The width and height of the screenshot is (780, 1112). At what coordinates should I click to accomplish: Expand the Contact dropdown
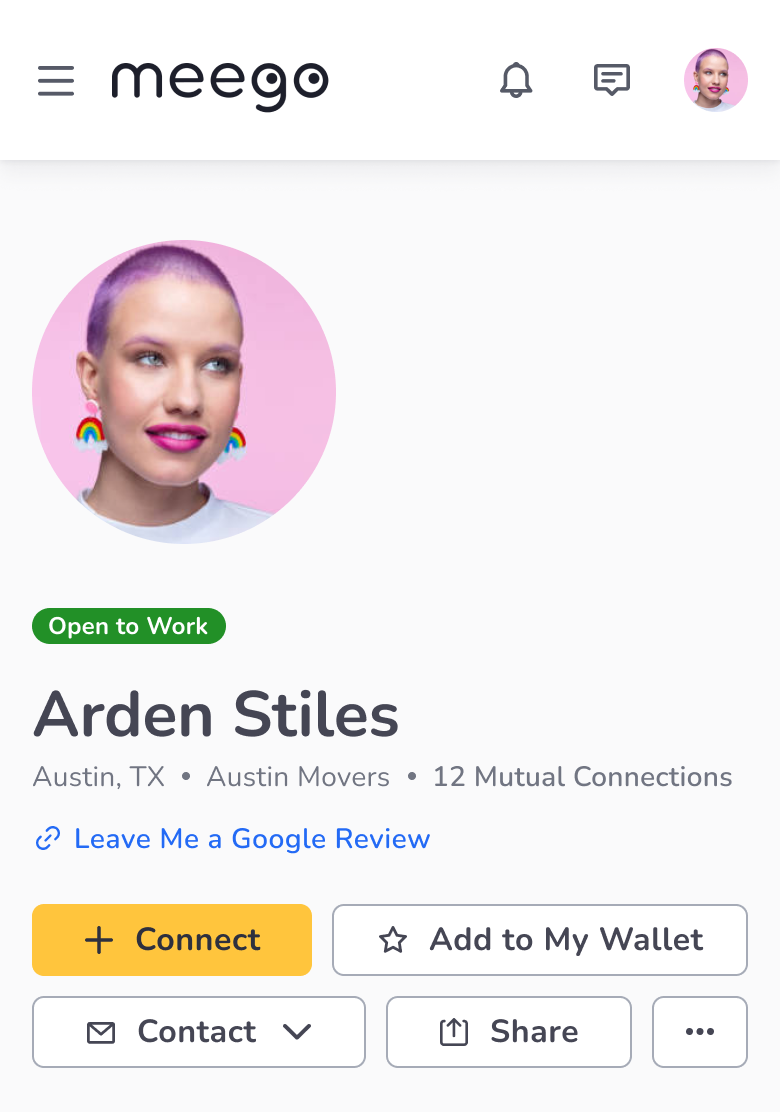[199, 1032]
